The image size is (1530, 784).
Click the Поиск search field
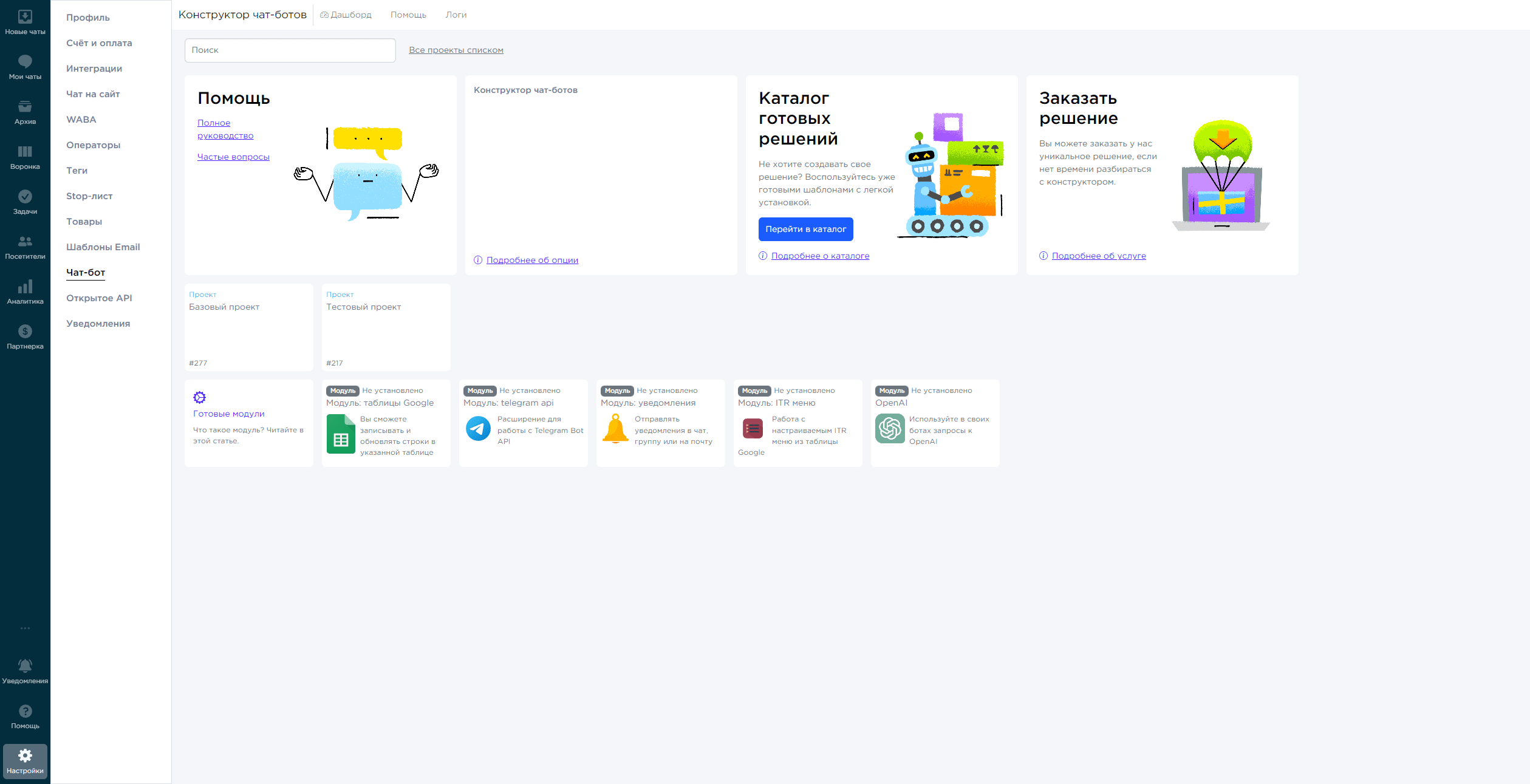[x=290, y=50]
